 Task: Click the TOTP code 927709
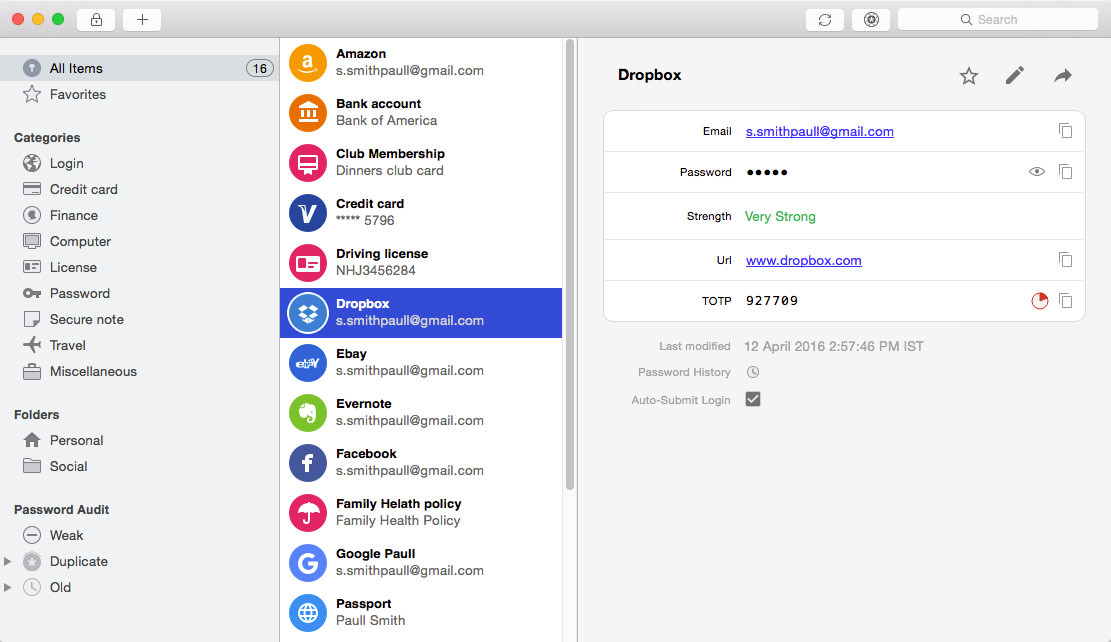pyautogui.click(x=772, y=300)
